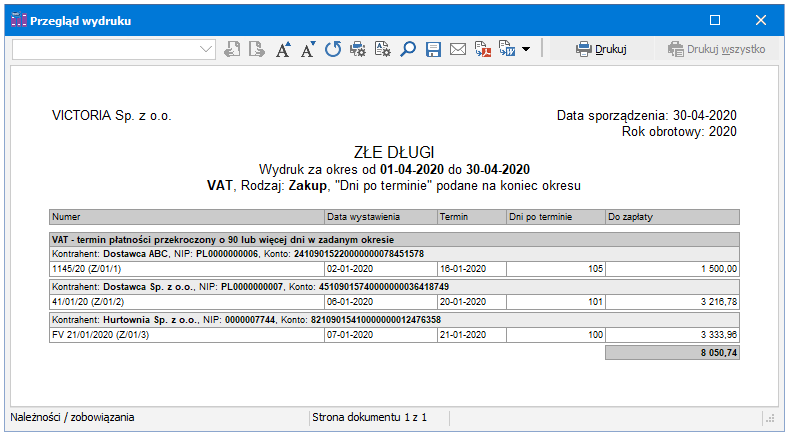Click the Drukuj button
The height and width of the screenshot is (436, 788).
[601, 48]
